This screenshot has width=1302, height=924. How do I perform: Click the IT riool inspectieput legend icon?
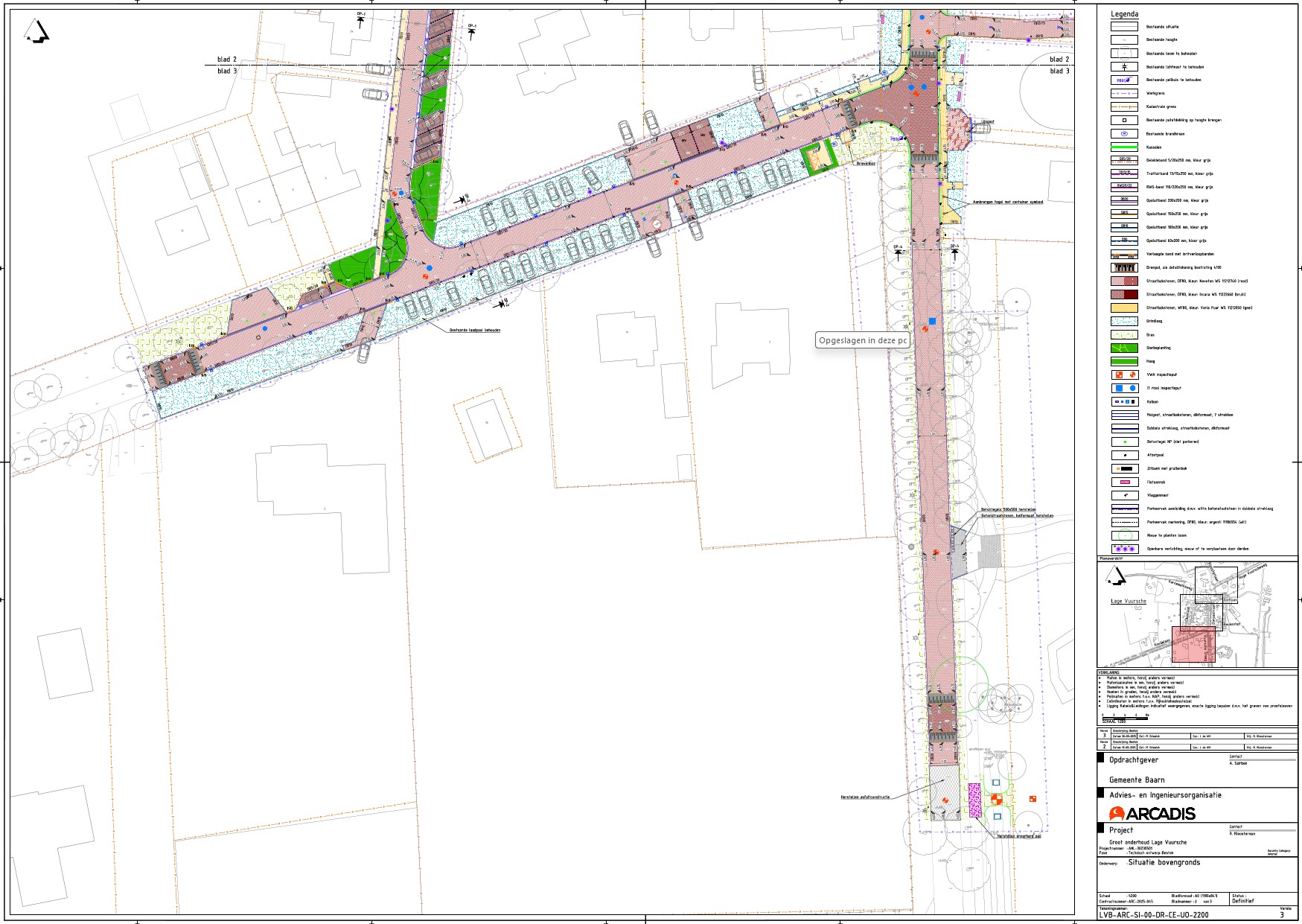[1124, 389]
